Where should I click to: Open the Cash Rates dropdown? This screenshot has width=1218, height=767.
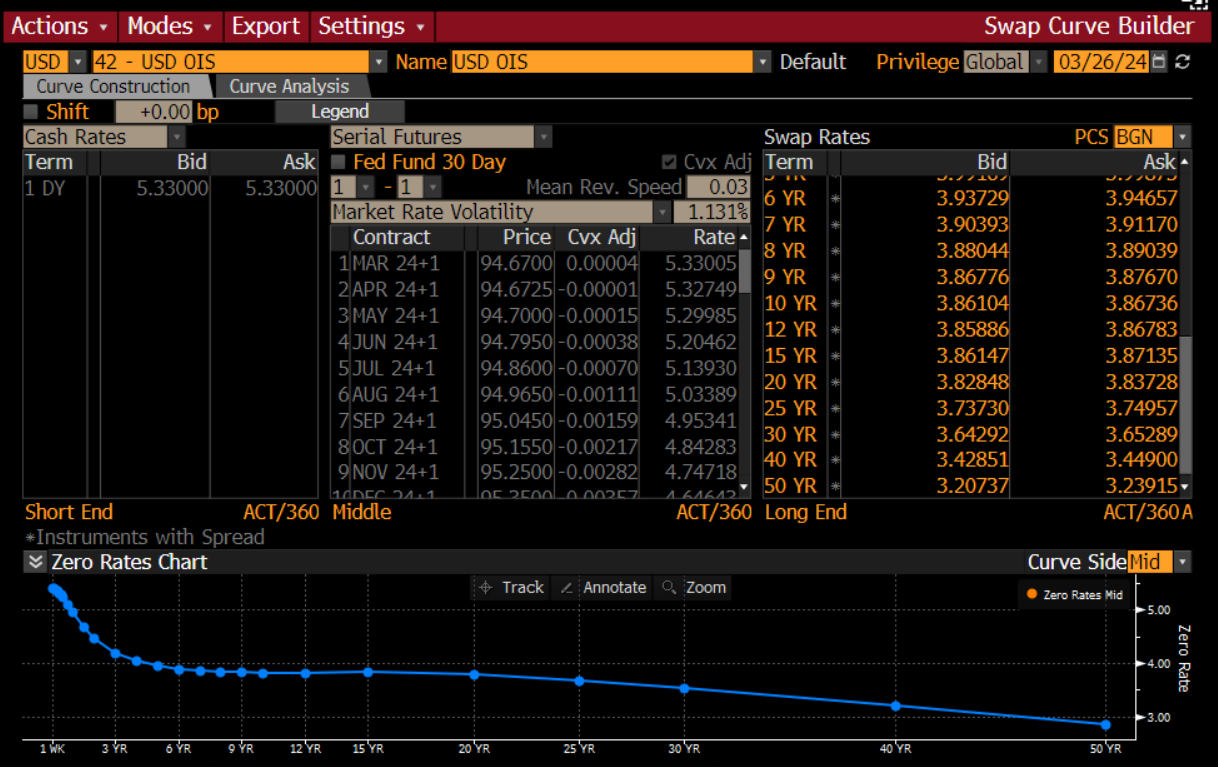coord(176,137)
